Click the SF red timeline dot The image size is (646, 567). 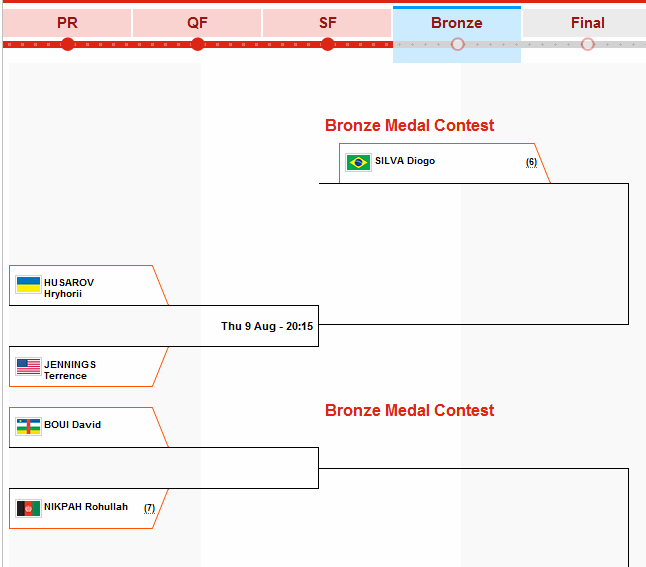click(x=327, y=44)
